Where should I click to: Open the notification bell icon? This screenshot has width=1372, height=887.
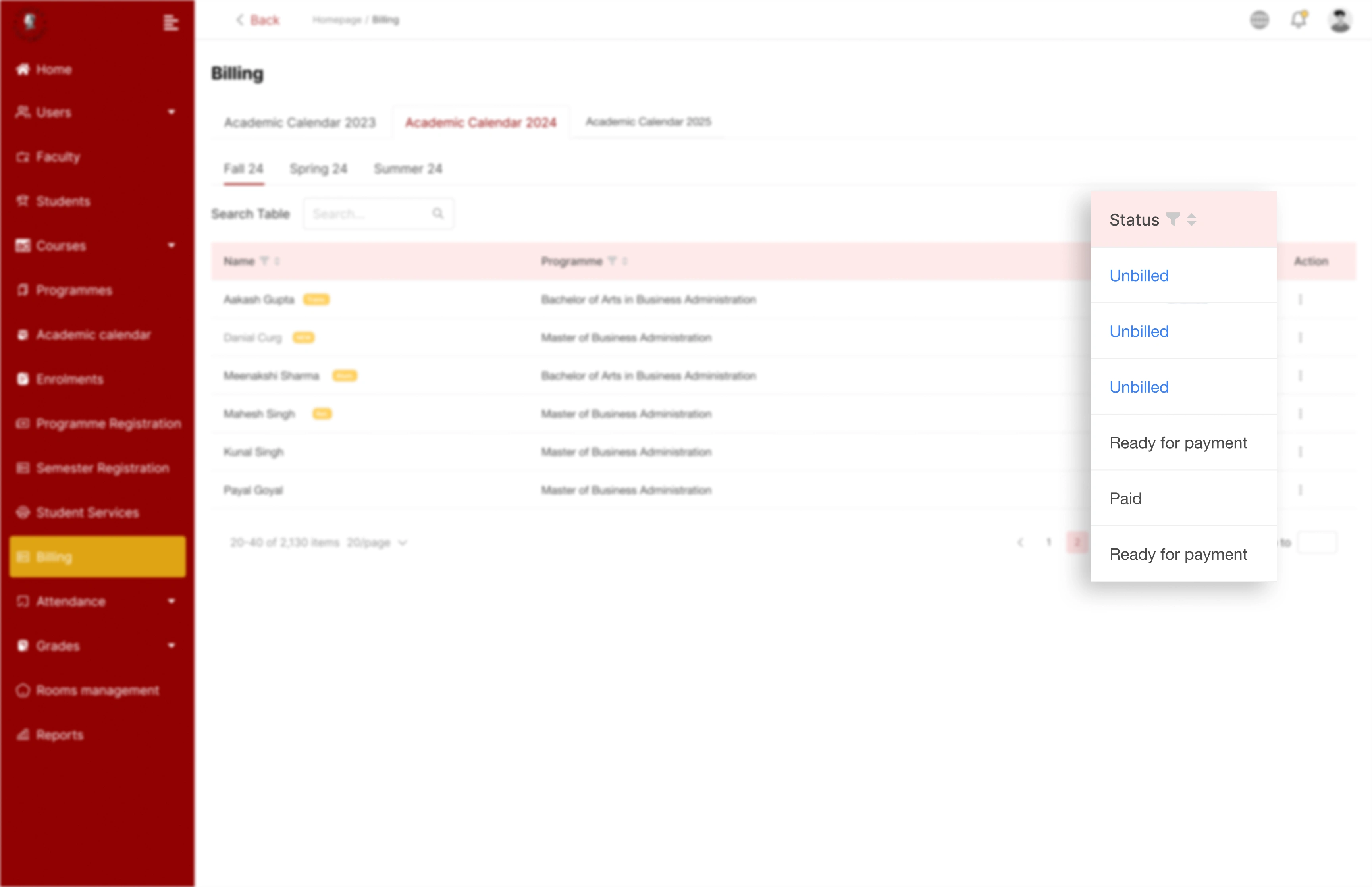(1298, 20)
